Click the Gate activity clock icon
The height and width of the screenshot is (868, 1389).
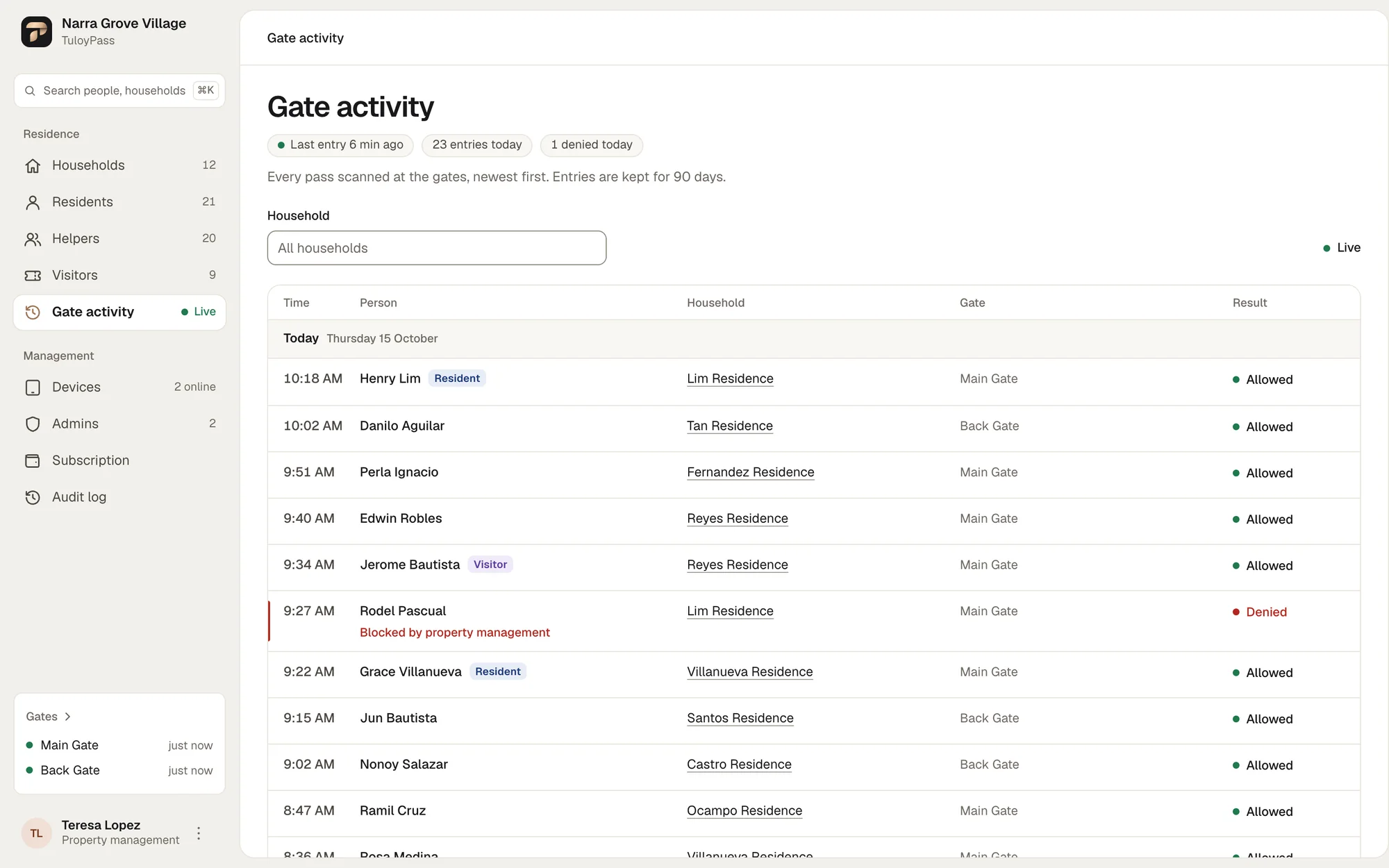(33, 312)
